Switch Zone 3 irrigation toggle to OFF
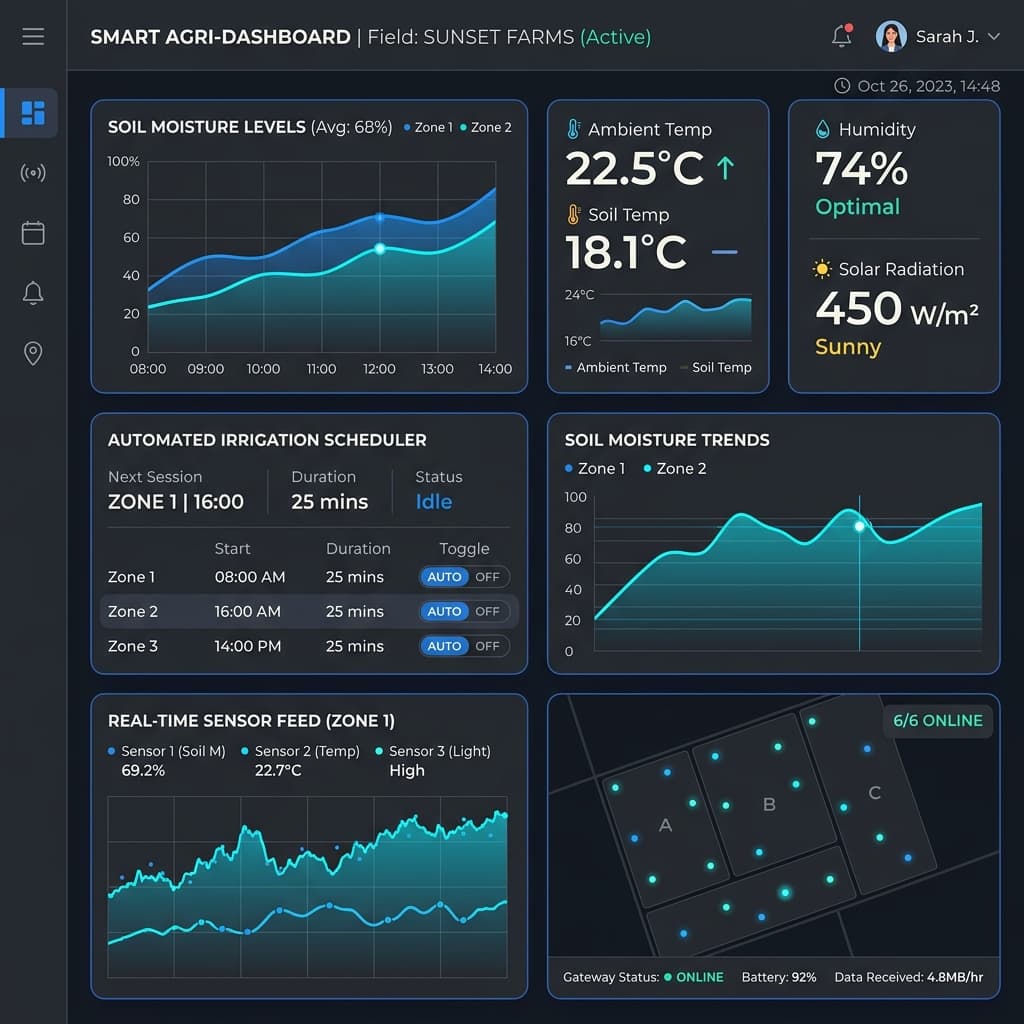This screenshot has width=1024, height=1024. 487,646
